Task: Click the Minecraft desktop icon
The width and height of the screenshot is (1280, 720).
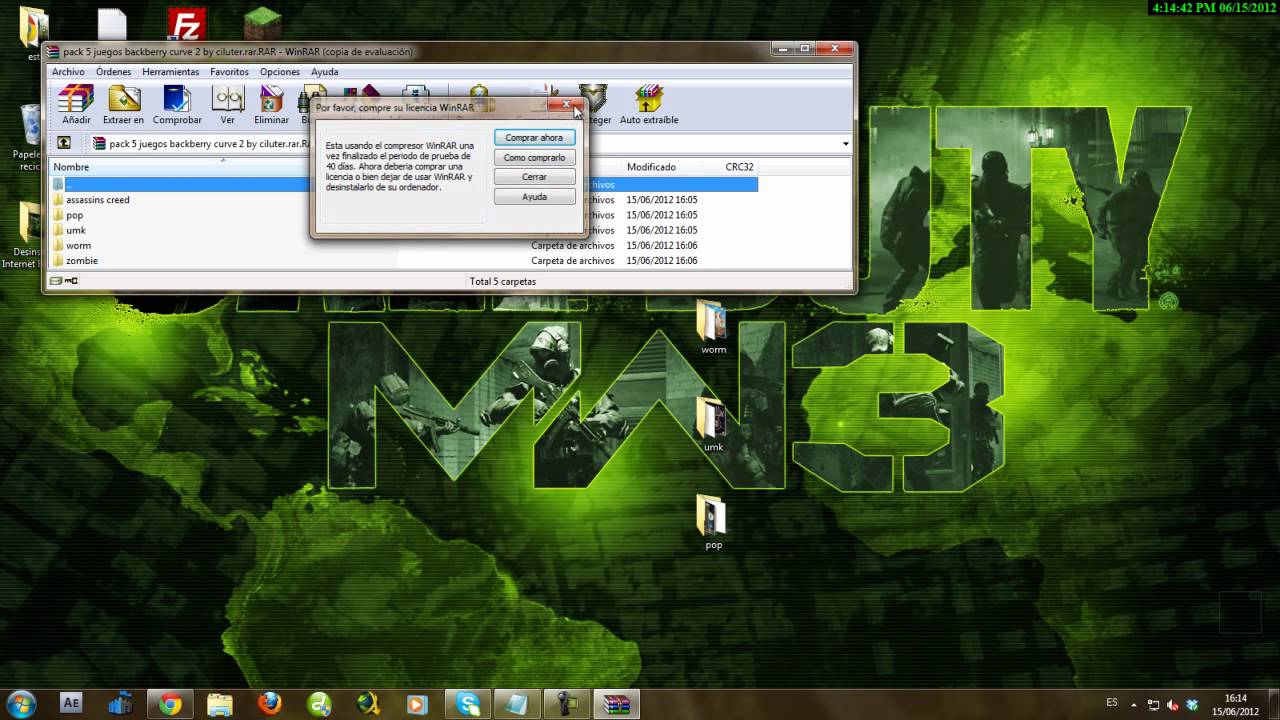Action: tap(263, 24)
